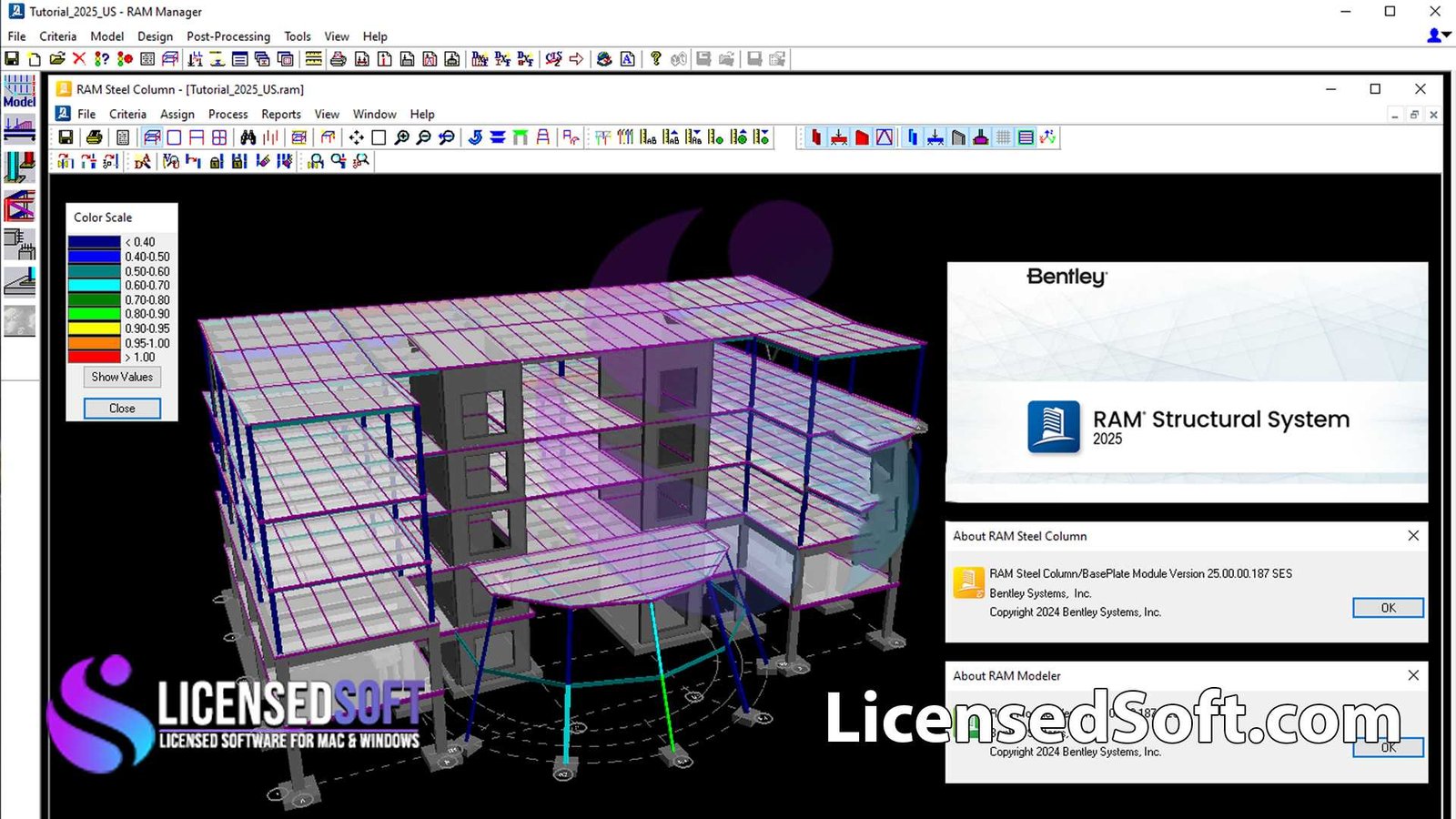The height and width of the screenshot is (819, 1456).
Task: Toggle red lateral column display
Action: [x=816, y=137]
